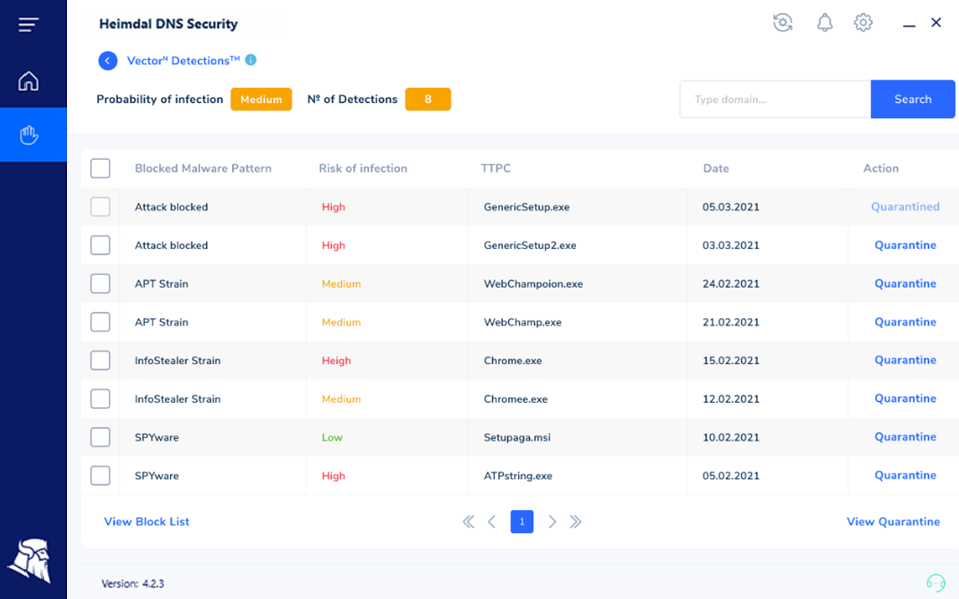
Task: Open the support headset icon
Action: (x=936, y=582)
